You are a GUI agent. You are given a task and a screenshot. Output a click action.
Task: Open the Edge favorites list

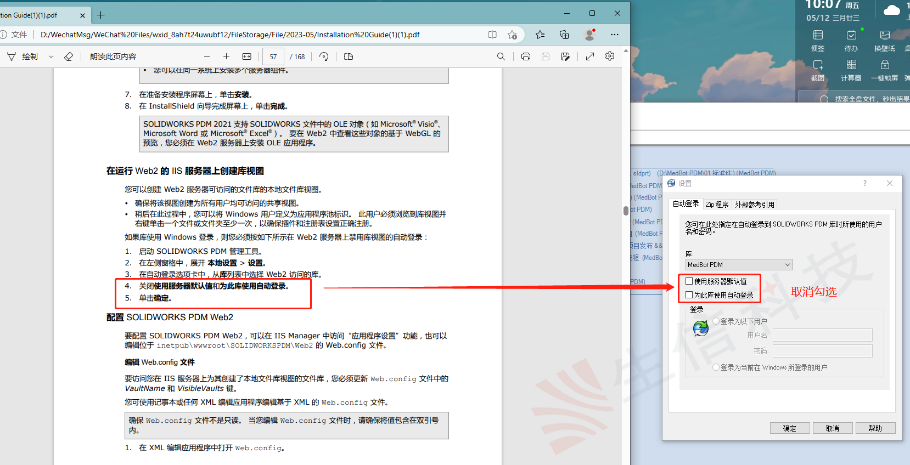point(540,35)
